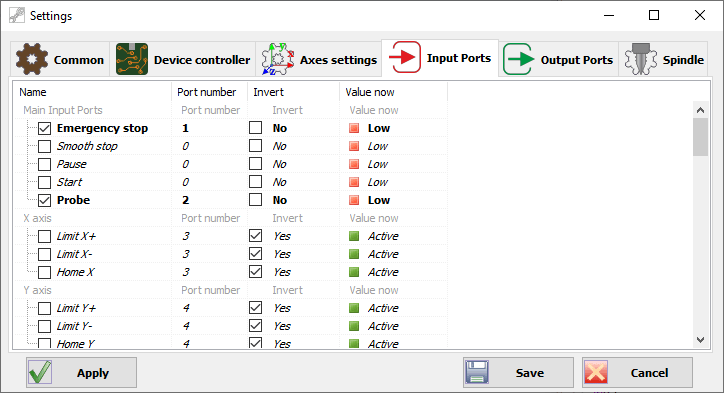
Task: Enable the Limit Y- input checkbox
Action: pos(44,326)
